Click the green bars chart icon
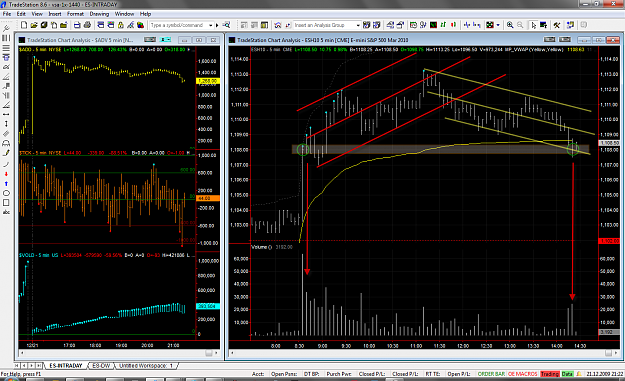625x381 pixels. coord(443,25)
